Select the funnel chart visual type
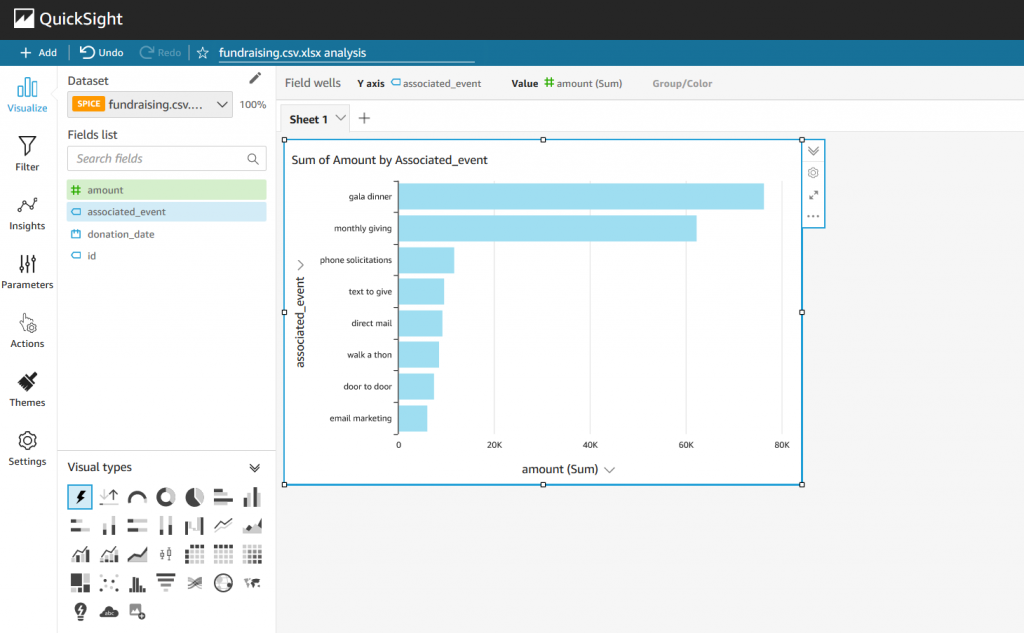The width and height of the screenshot is (1024, 633). 166,583
